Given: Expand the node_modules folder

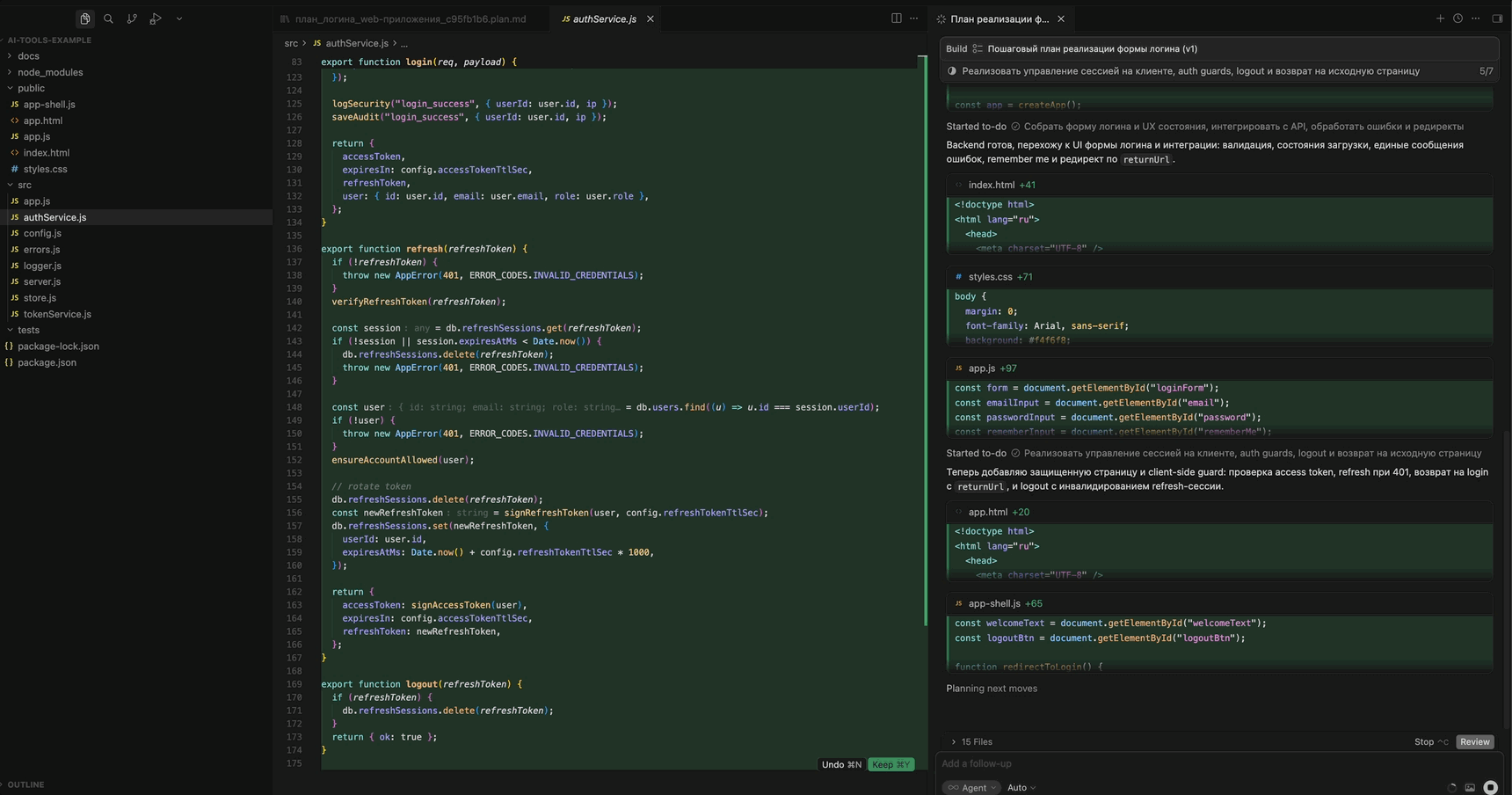Looking at the screenshot, I should coord(50,72).
